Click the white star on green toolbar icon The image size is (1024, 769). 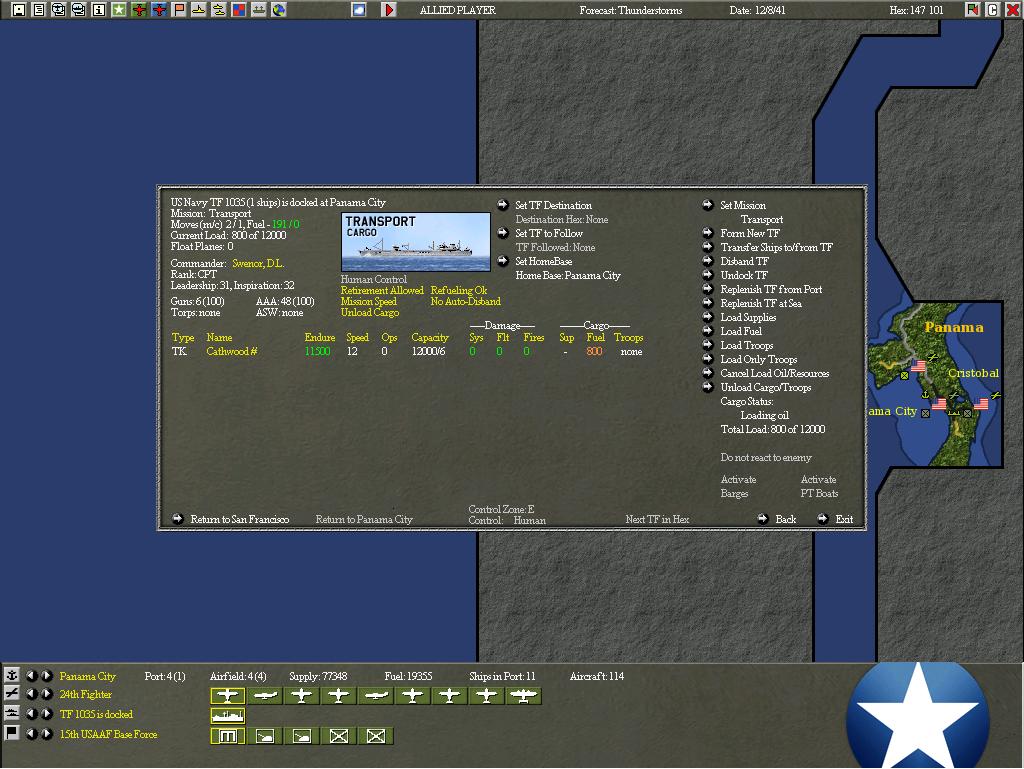click(118, 10)
